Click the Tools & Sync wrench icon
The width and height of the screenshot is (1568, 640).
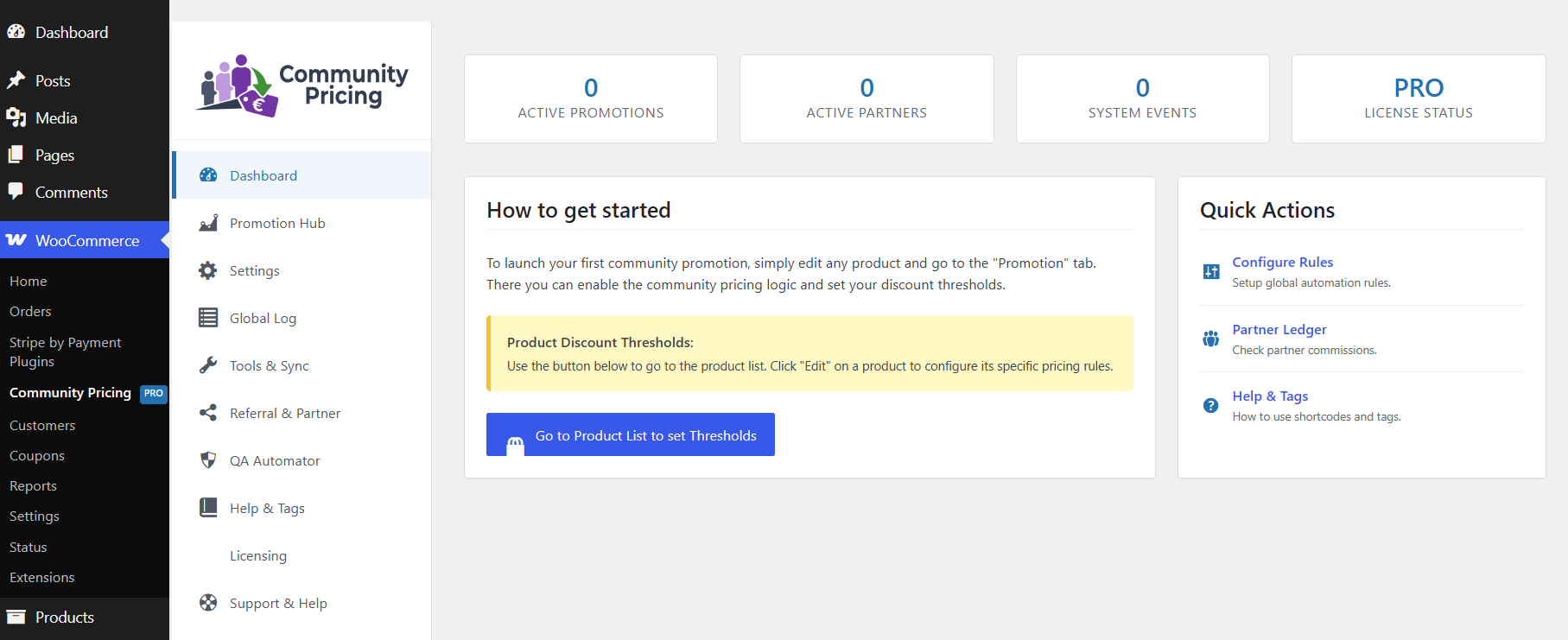click(208, 365)
